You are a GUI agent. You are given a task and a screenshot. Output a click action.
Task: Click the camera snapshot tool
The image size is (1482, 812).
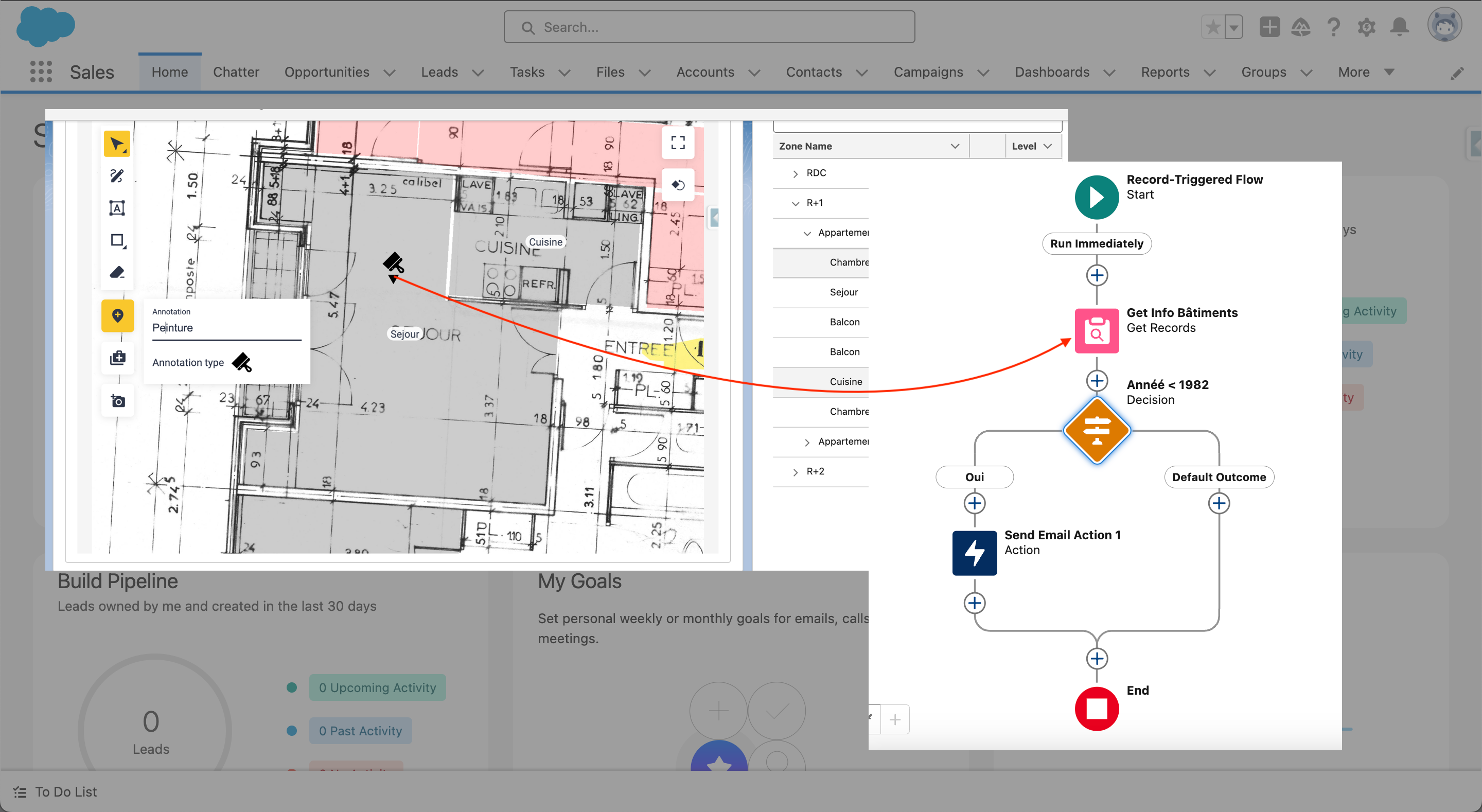coord(117,401)
